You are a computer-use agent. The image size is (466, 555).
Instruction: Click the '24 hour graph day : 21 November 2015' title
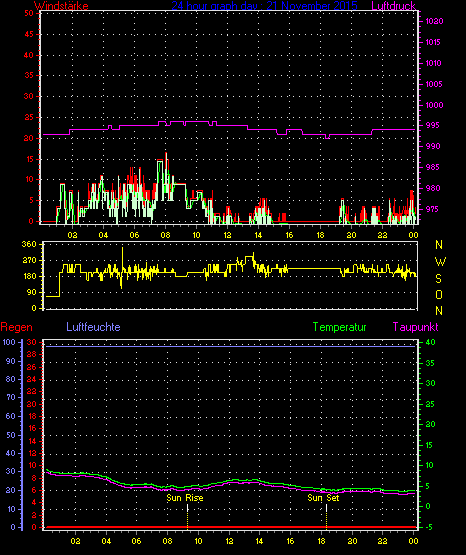tap(264, 5)
